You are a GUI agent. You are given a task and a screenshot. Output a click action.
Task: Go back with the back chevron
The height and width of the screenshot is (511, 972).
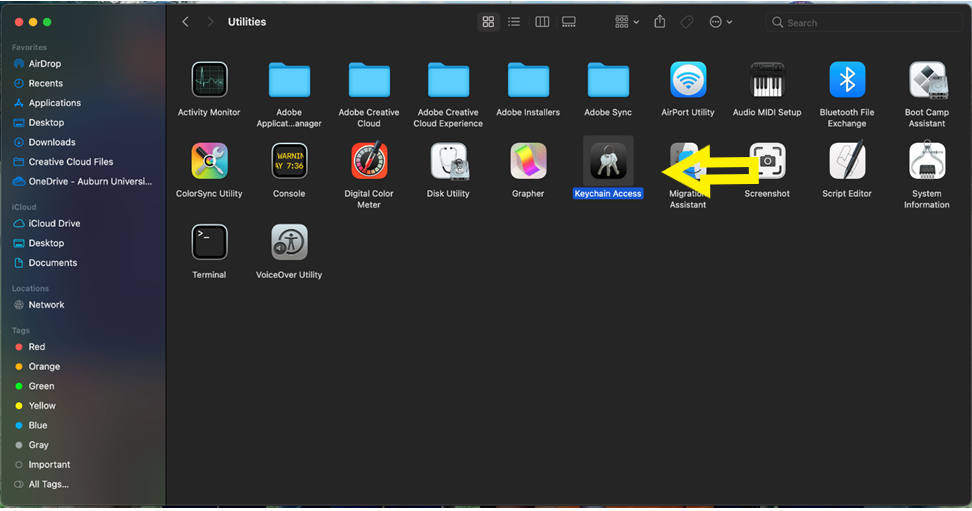[185, 22]
